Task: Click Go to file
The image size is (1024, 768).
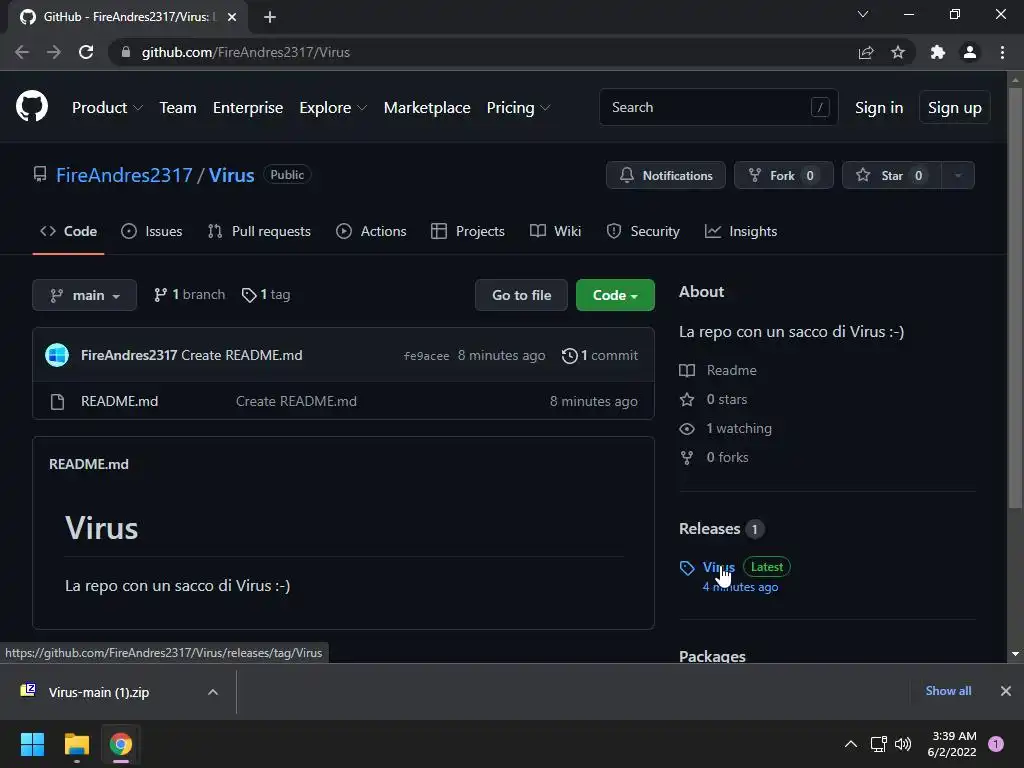Action: tap(521, 295)
